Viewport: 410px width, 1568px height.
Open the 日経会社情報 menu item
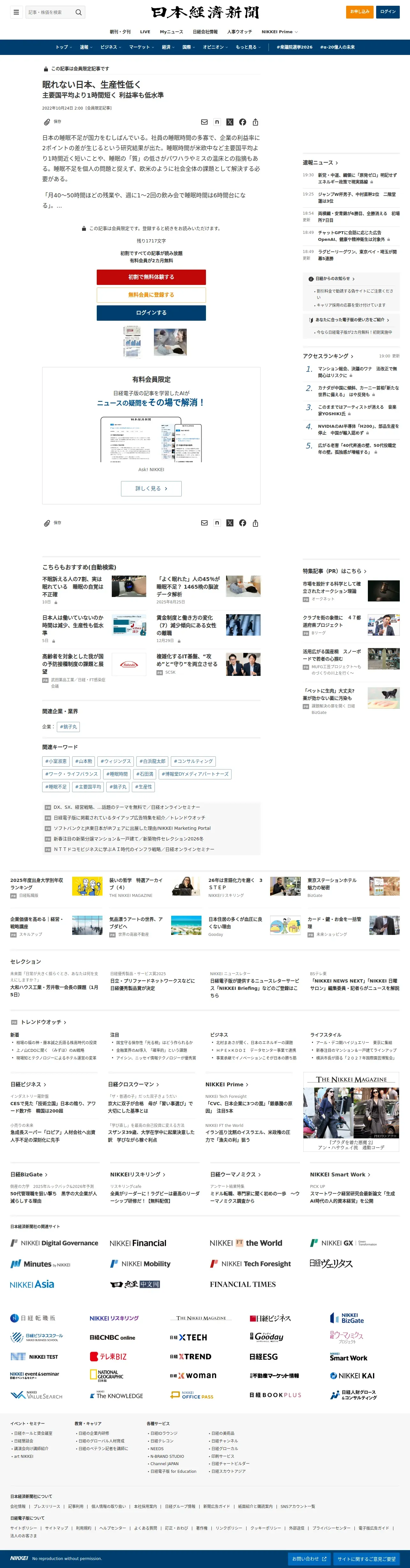point(205,32)
